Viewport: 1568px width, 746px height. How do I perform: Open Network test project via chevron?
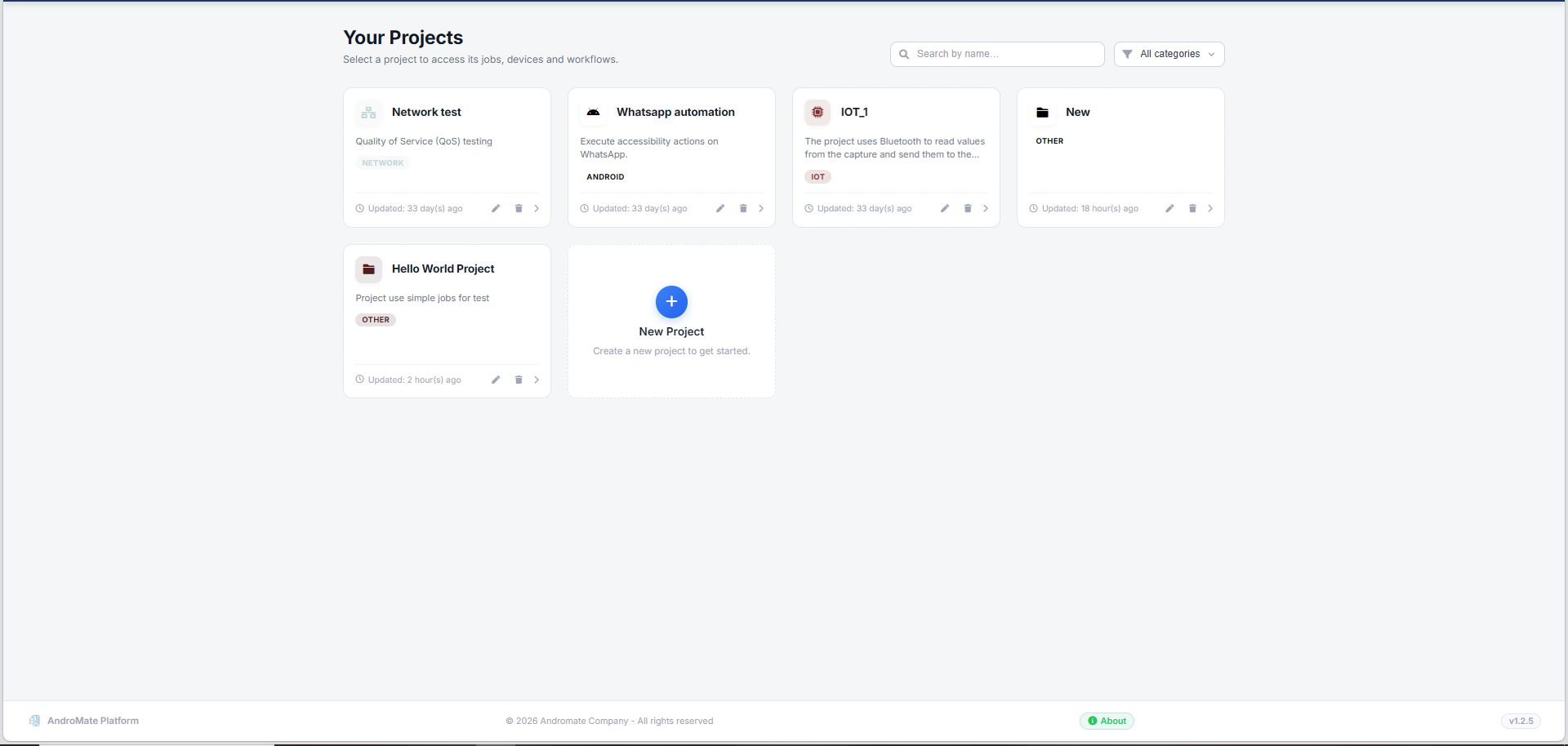(x=537, y=208)
